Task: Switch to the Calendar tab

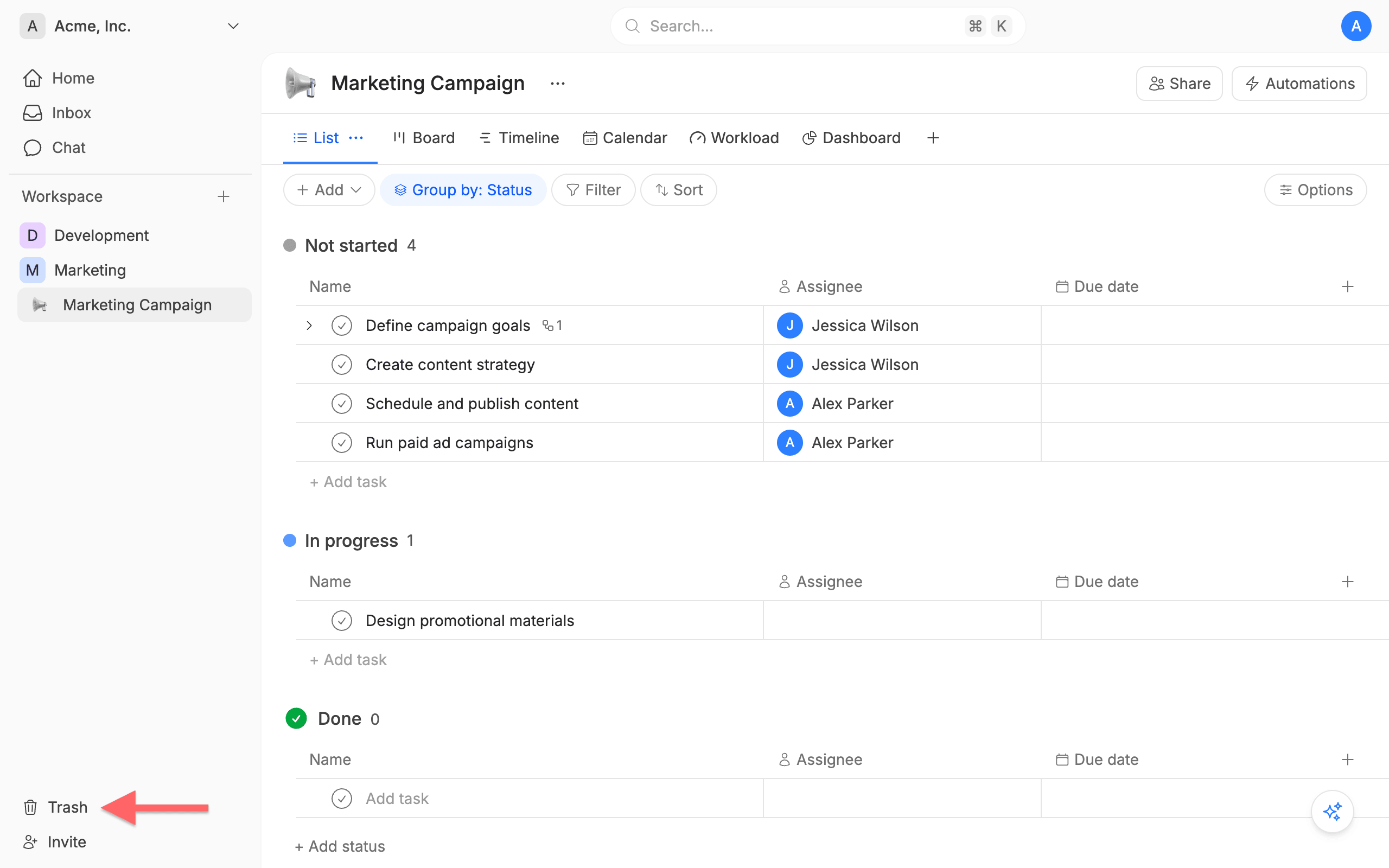Action: (625, 138)
